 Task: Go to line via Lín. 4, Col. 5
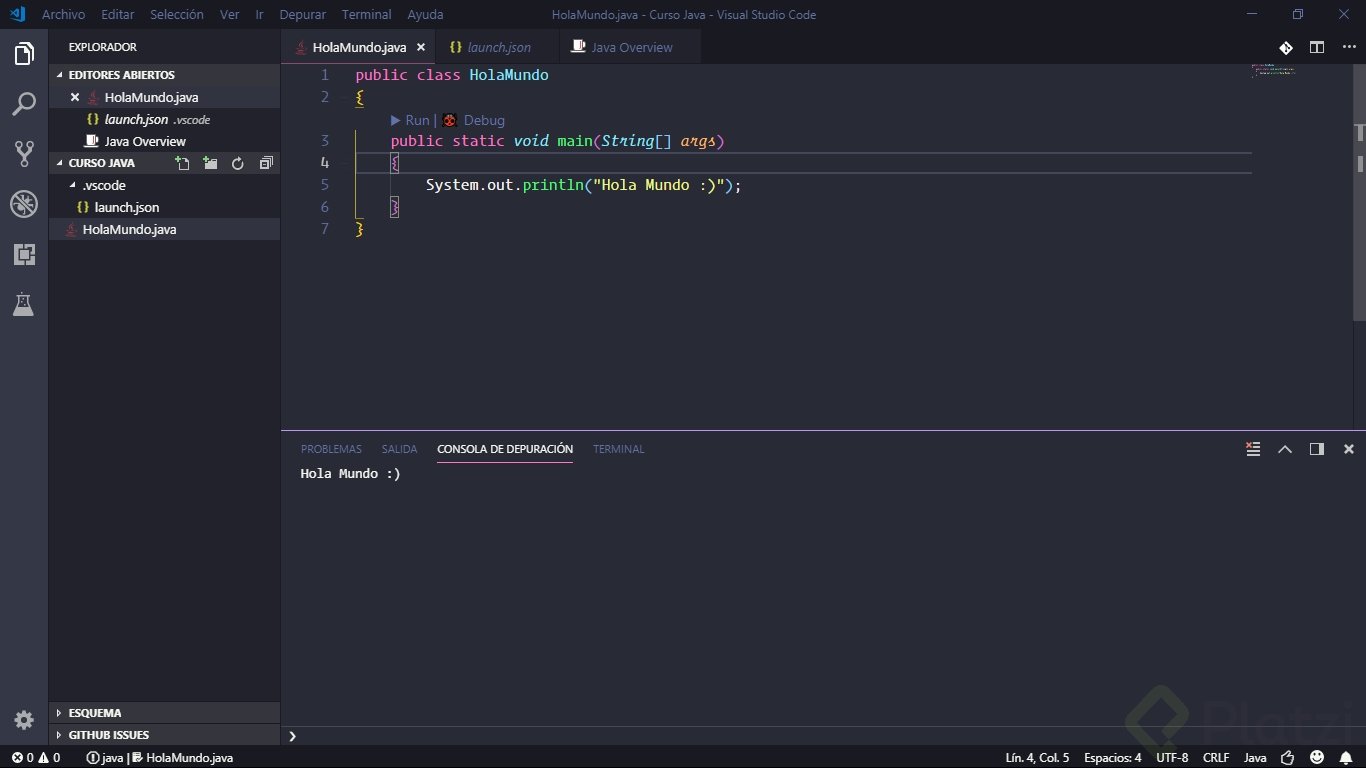[x=1036, y=758]
